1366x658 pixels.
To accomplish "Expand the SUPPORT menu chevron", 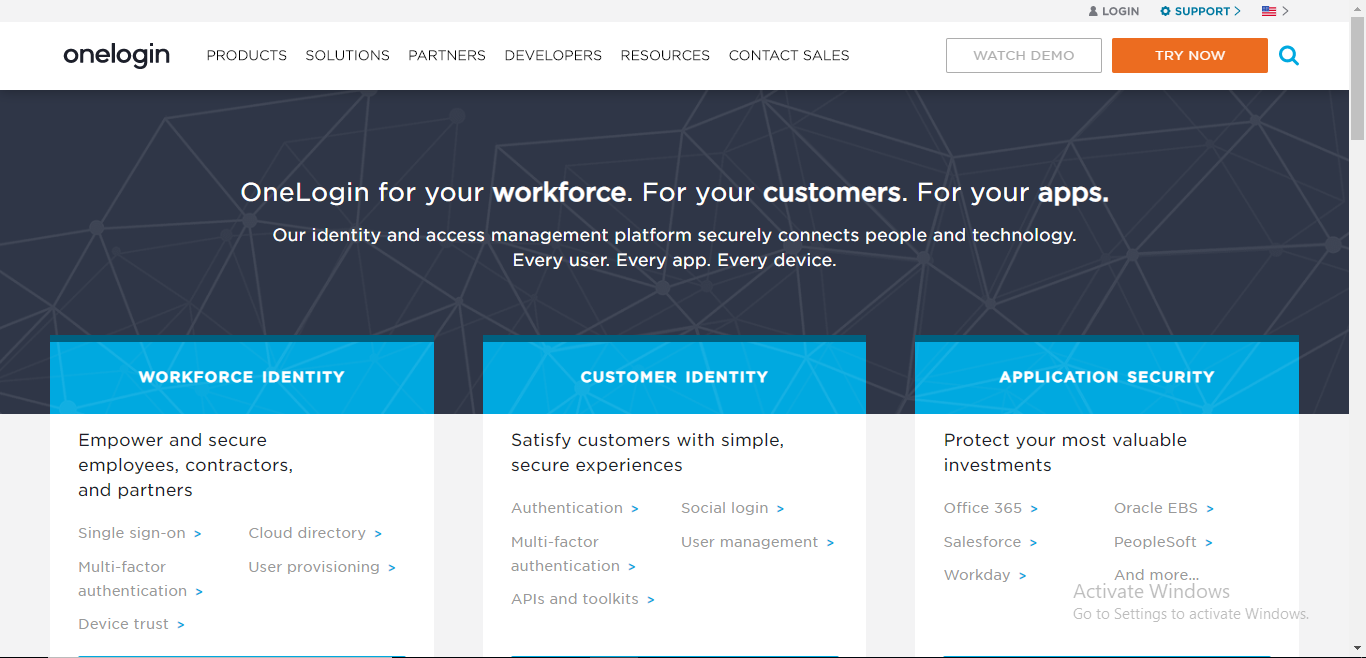I will tap(1237, 12).
